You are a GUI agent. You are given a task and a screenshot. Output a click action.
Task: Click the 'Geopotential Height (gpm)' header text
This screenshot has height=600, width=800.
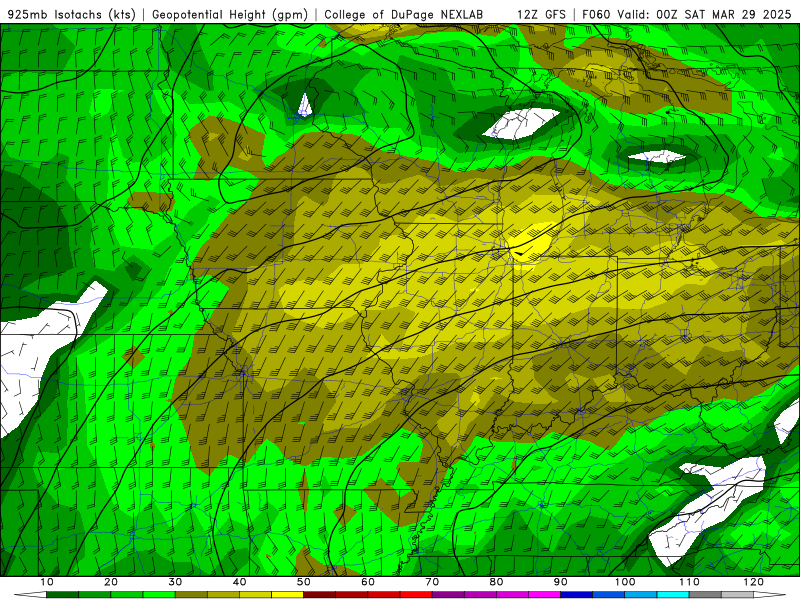click(230, 14)
